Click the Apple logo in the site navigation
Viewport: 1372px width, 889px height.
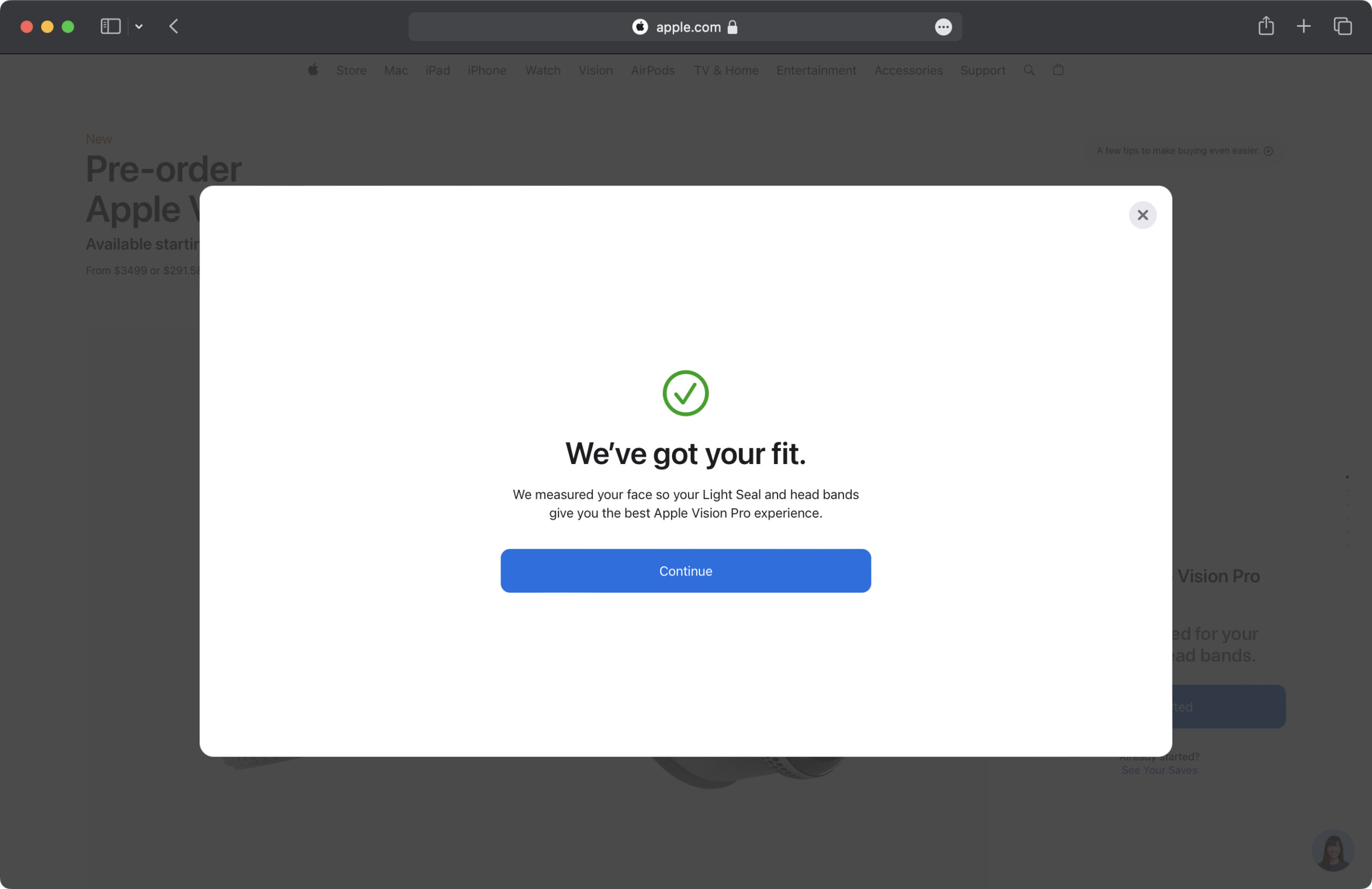coord(313,70)
